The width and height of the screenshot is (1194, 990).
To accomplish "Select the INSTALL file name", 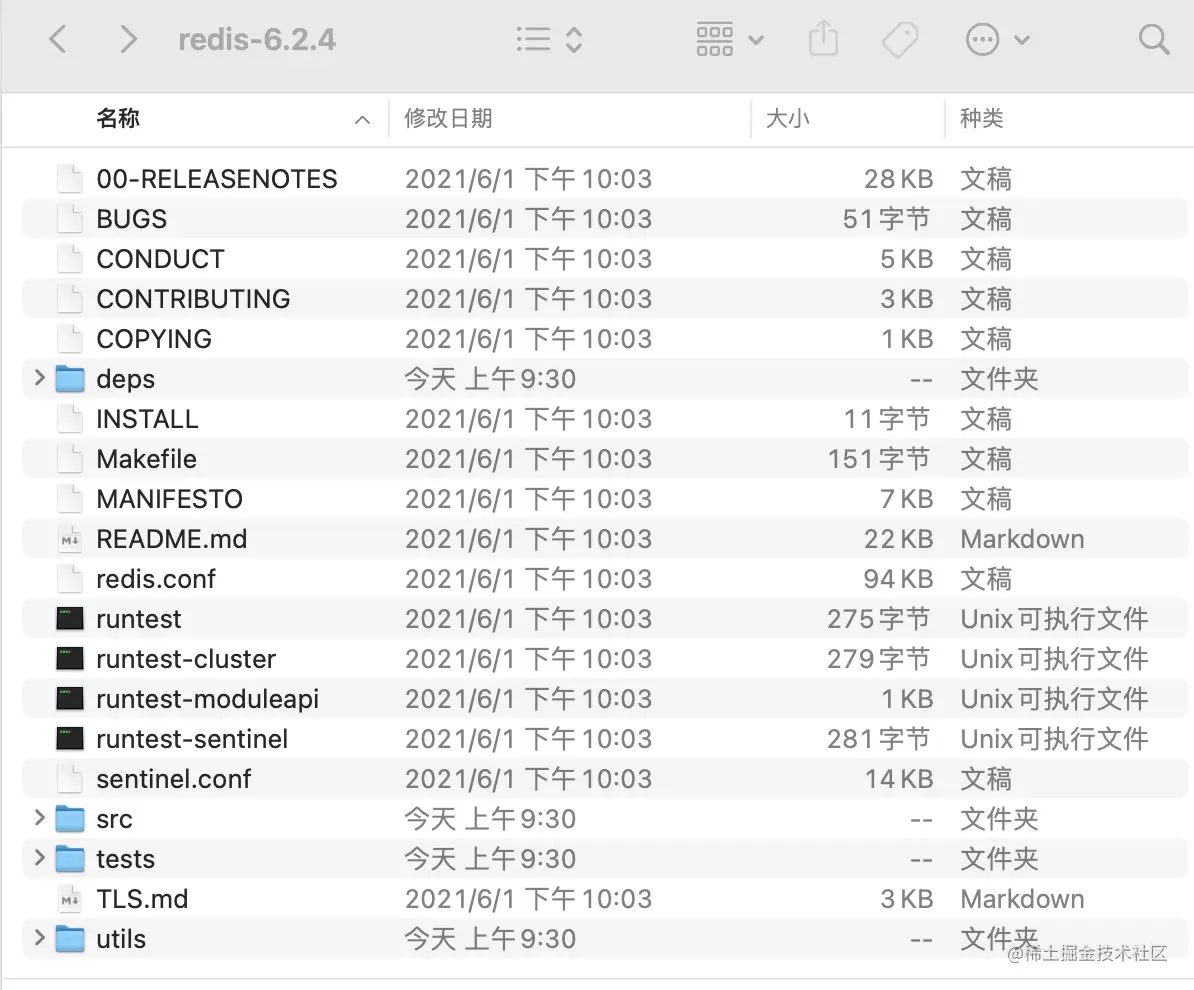I will point(147,419).
